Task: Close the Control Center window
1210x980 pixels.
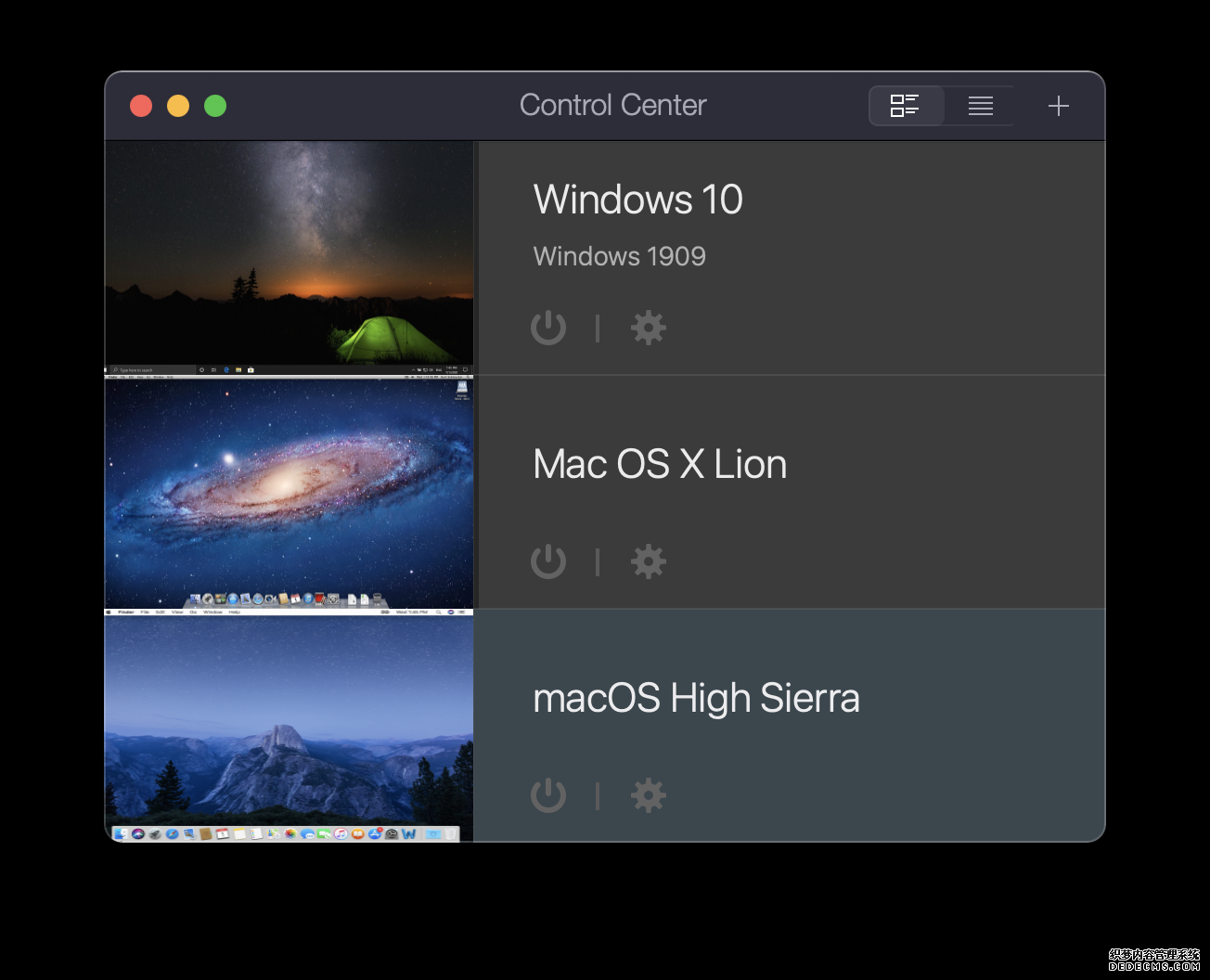Action: click(x=141, y=106)
